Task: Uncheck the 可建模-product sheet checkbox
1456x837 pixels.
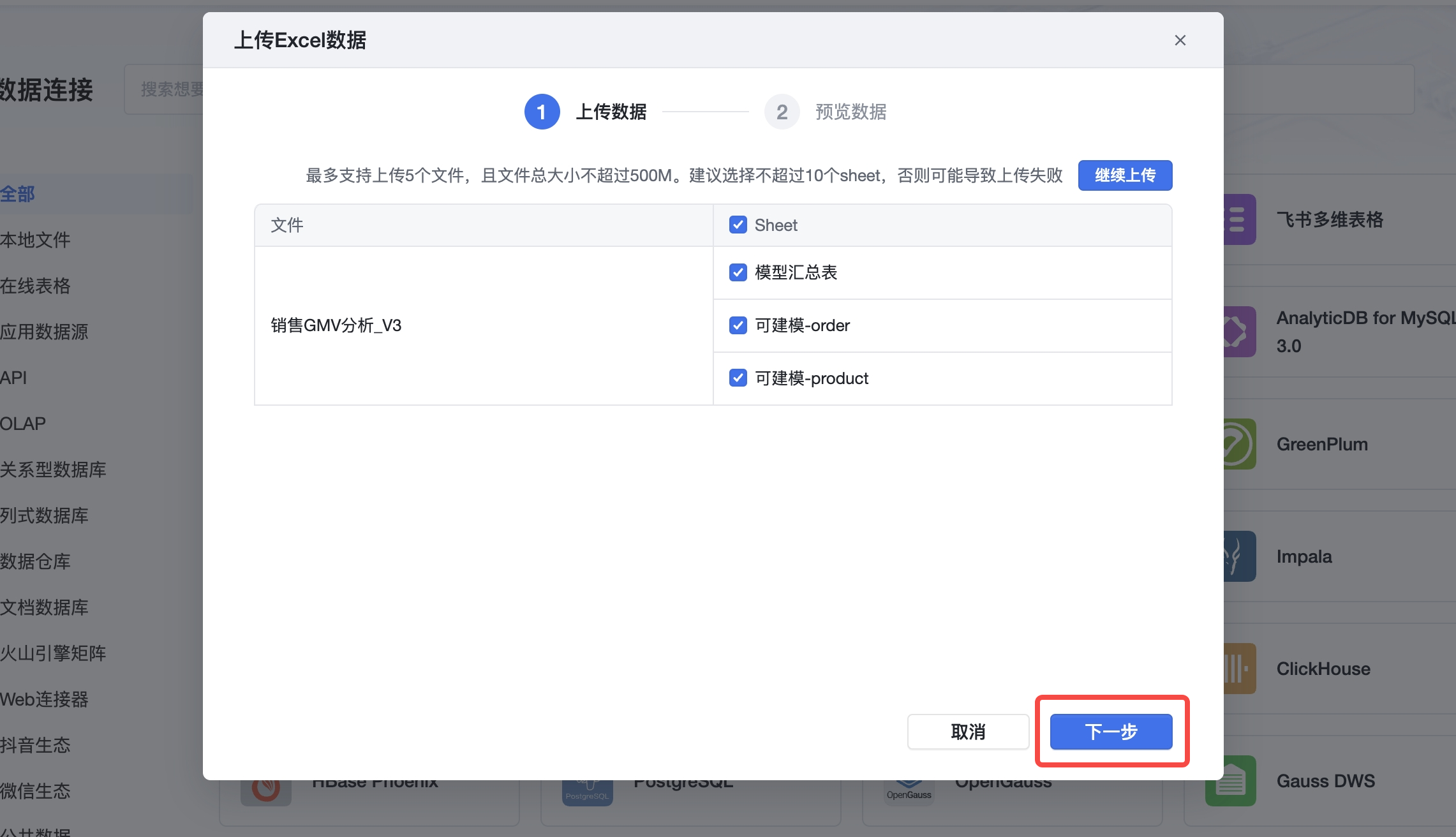Action: tap(738, 378)
